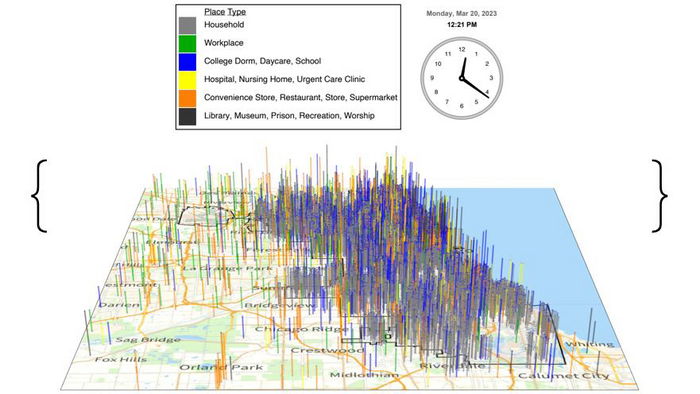The width and height of the screenshot is (700, 394).
Task: Click the 'Bridgeview' map label
Action: [279, 305]
